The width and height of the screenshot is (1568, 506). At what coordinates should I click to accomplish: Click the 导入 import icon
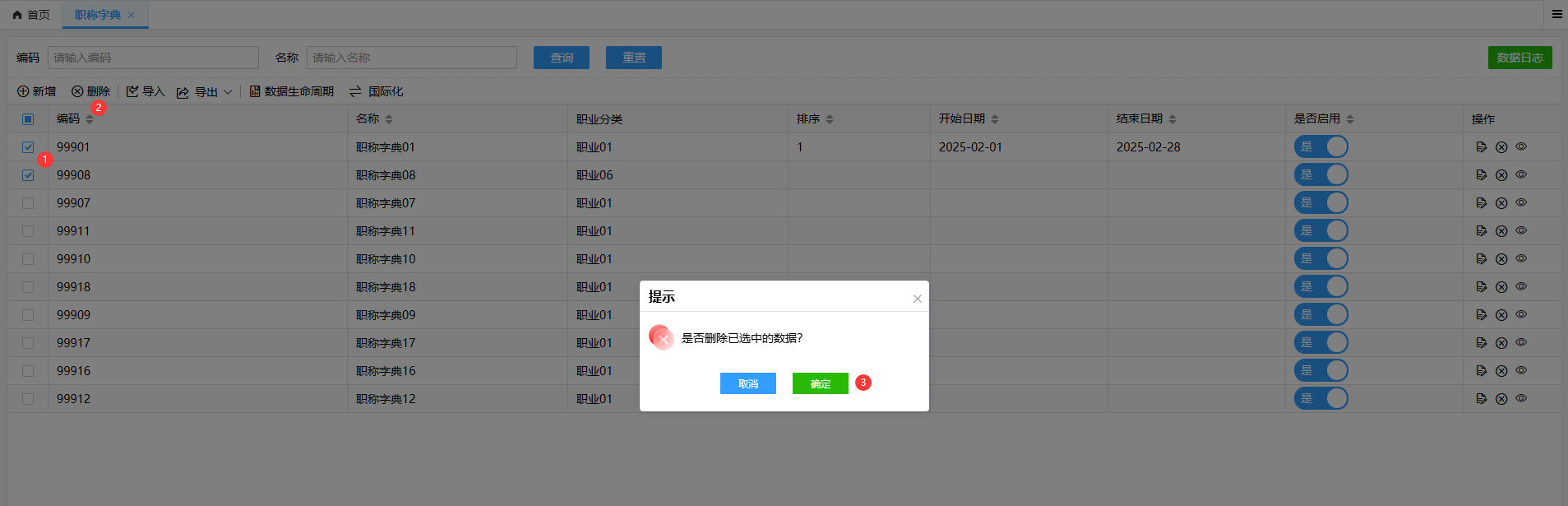pos(132,91)
